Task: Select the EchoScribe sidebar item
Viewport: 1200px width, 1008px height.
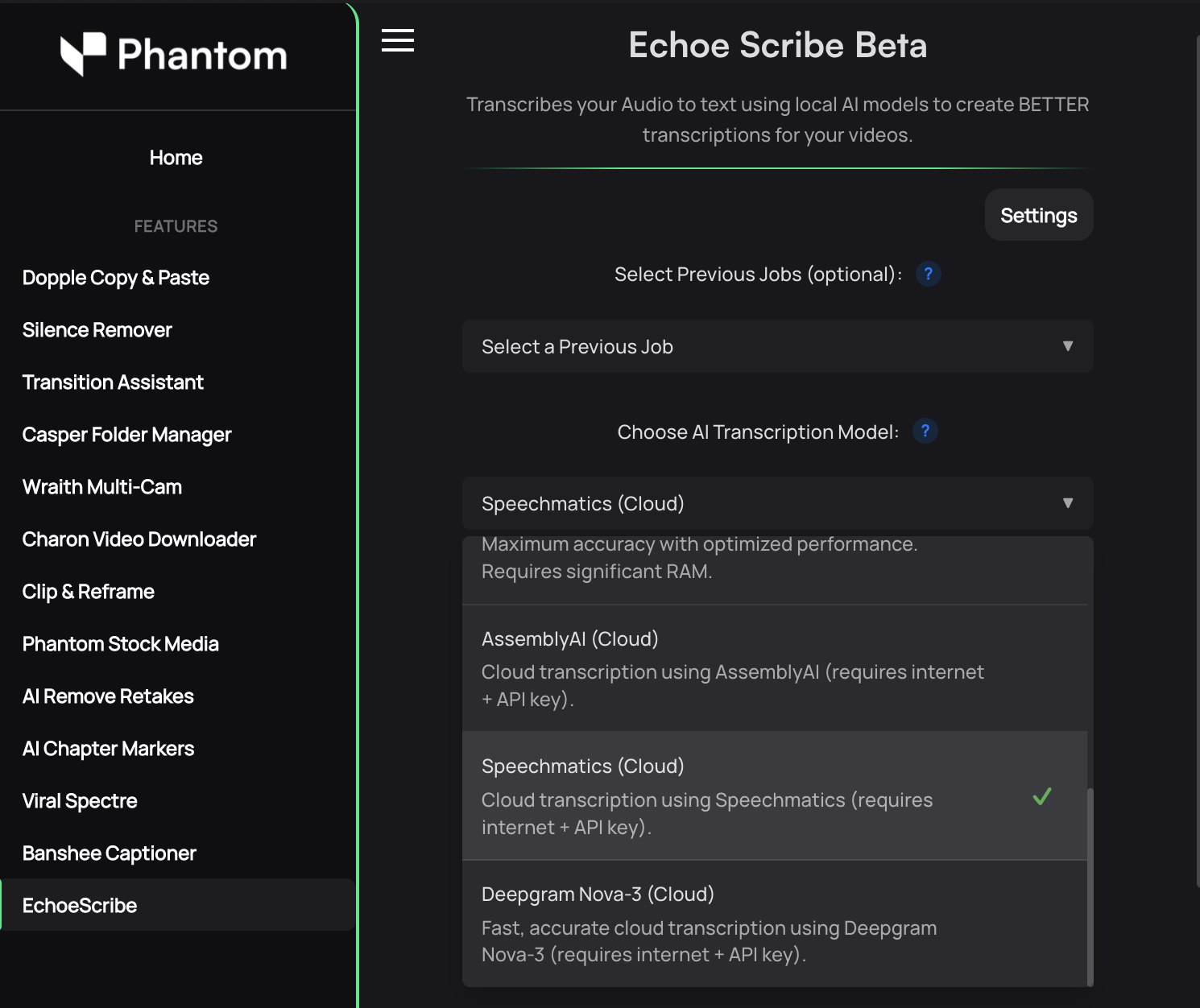Action: coord(80,906)
